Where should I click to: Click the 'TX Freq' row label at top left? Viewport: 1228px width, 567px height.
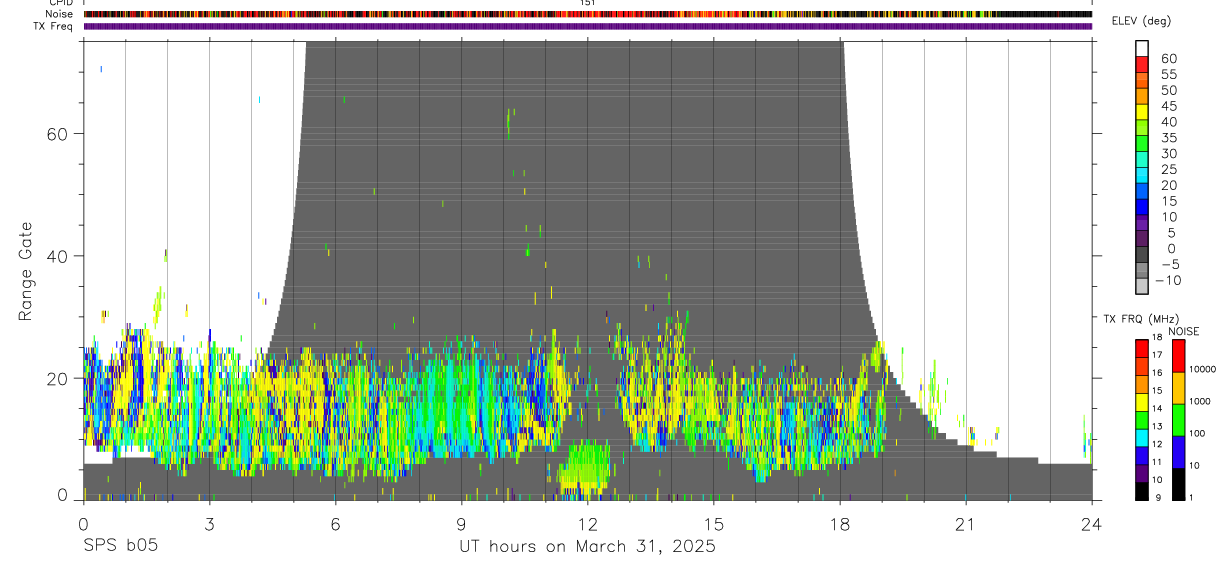coord(55,26)
